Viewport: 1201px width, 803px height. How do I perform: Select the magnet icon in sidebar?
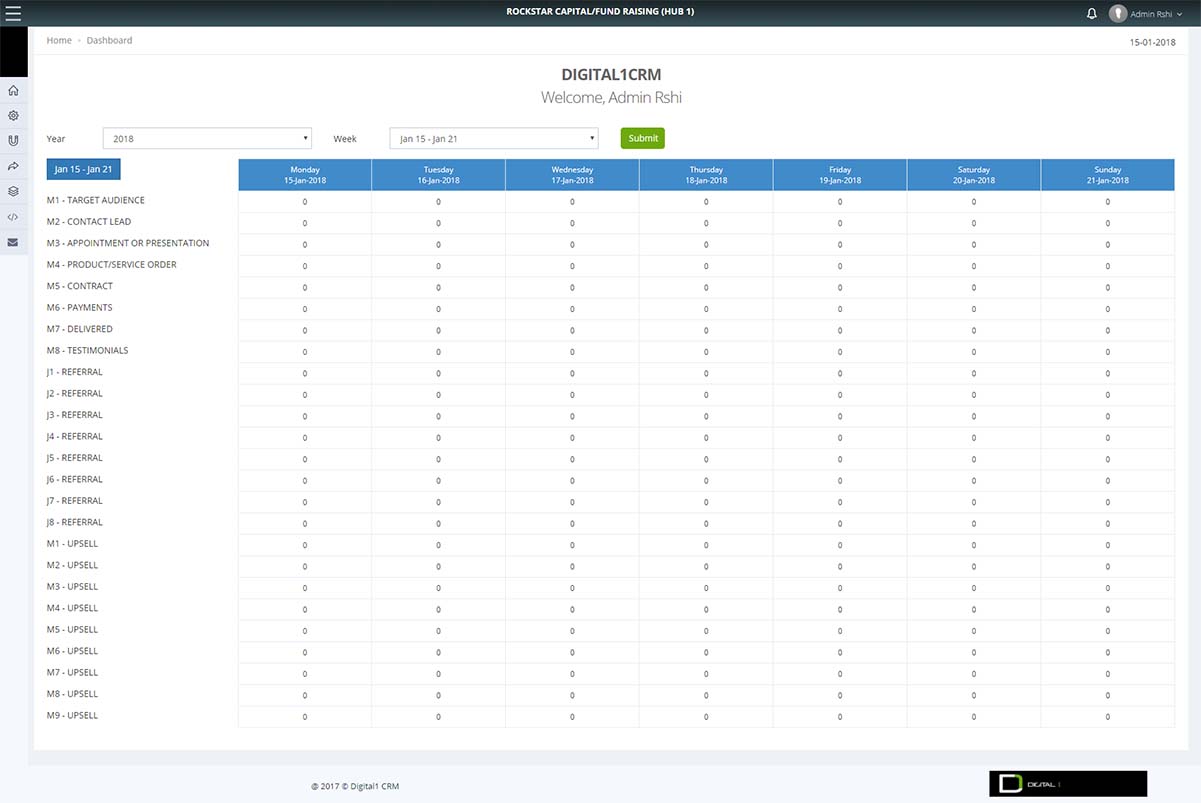tap(13, 141)
